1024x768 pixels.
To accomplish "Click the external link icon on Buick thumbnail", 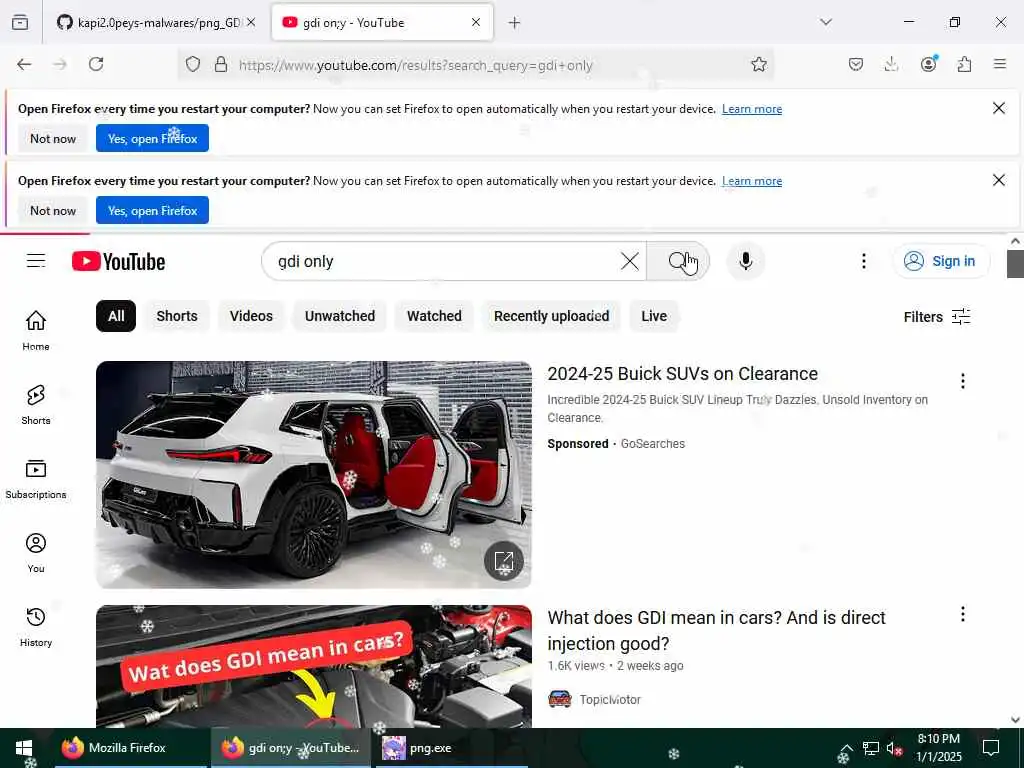I will (504, 560).
